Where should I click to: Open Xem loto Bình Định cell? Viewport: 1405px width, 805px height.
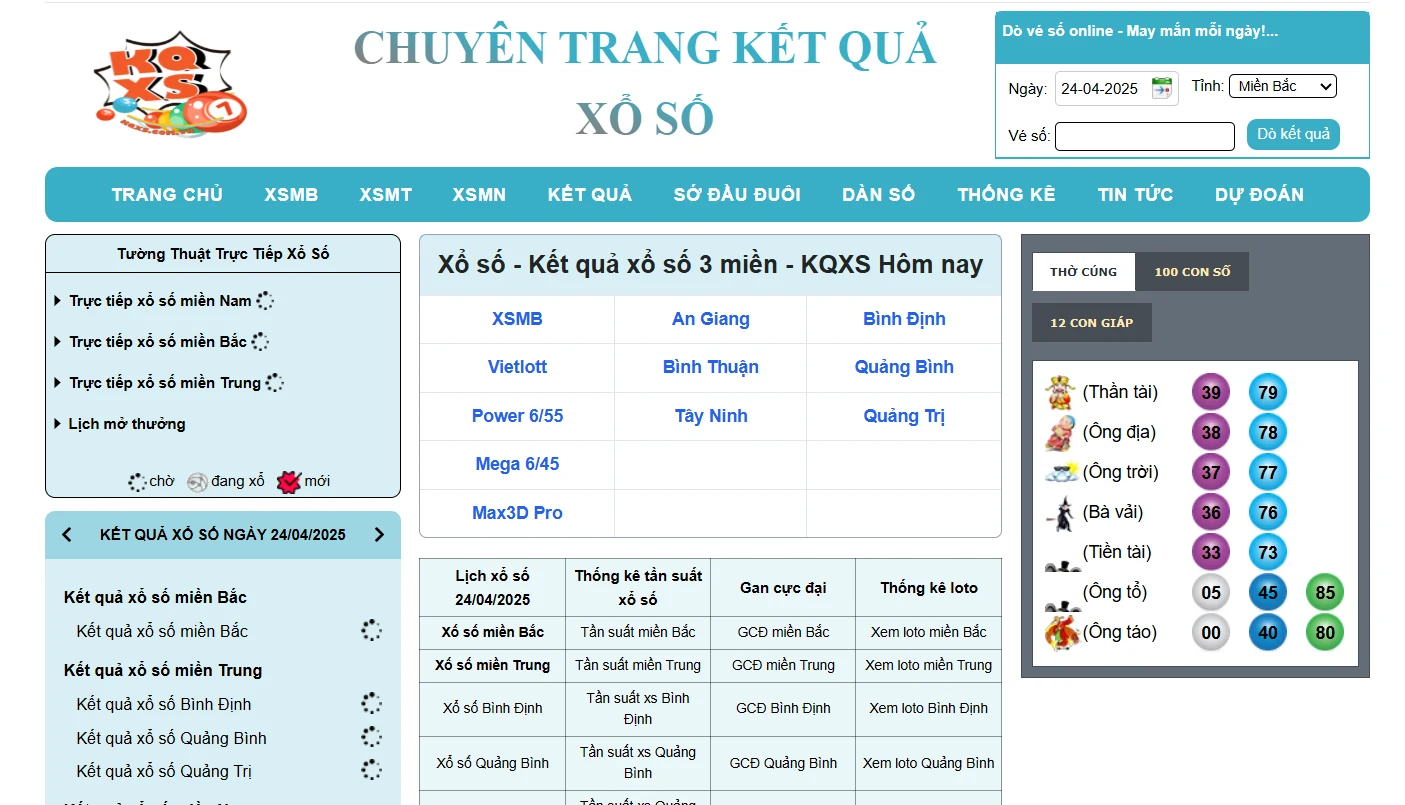(x=928, y=708)
